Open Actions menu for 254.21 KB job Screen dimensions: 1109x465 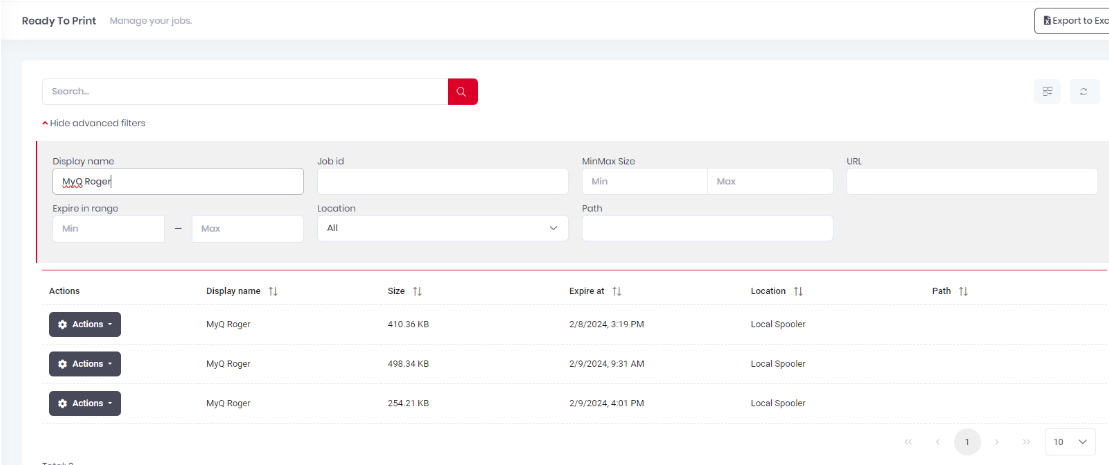[85, 403]
